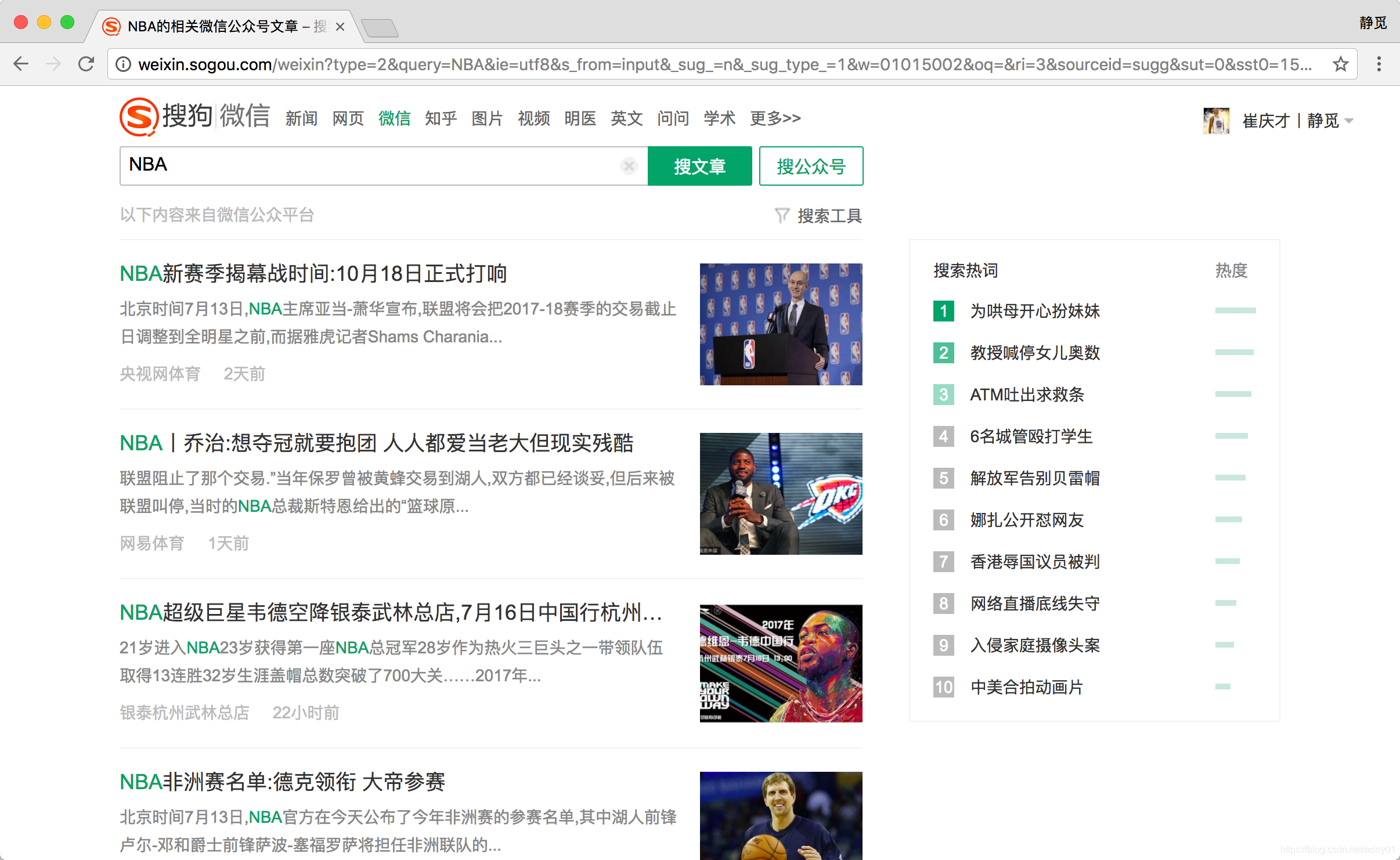
Task: Click the 搜公众号 button
Action: (811, 166)
